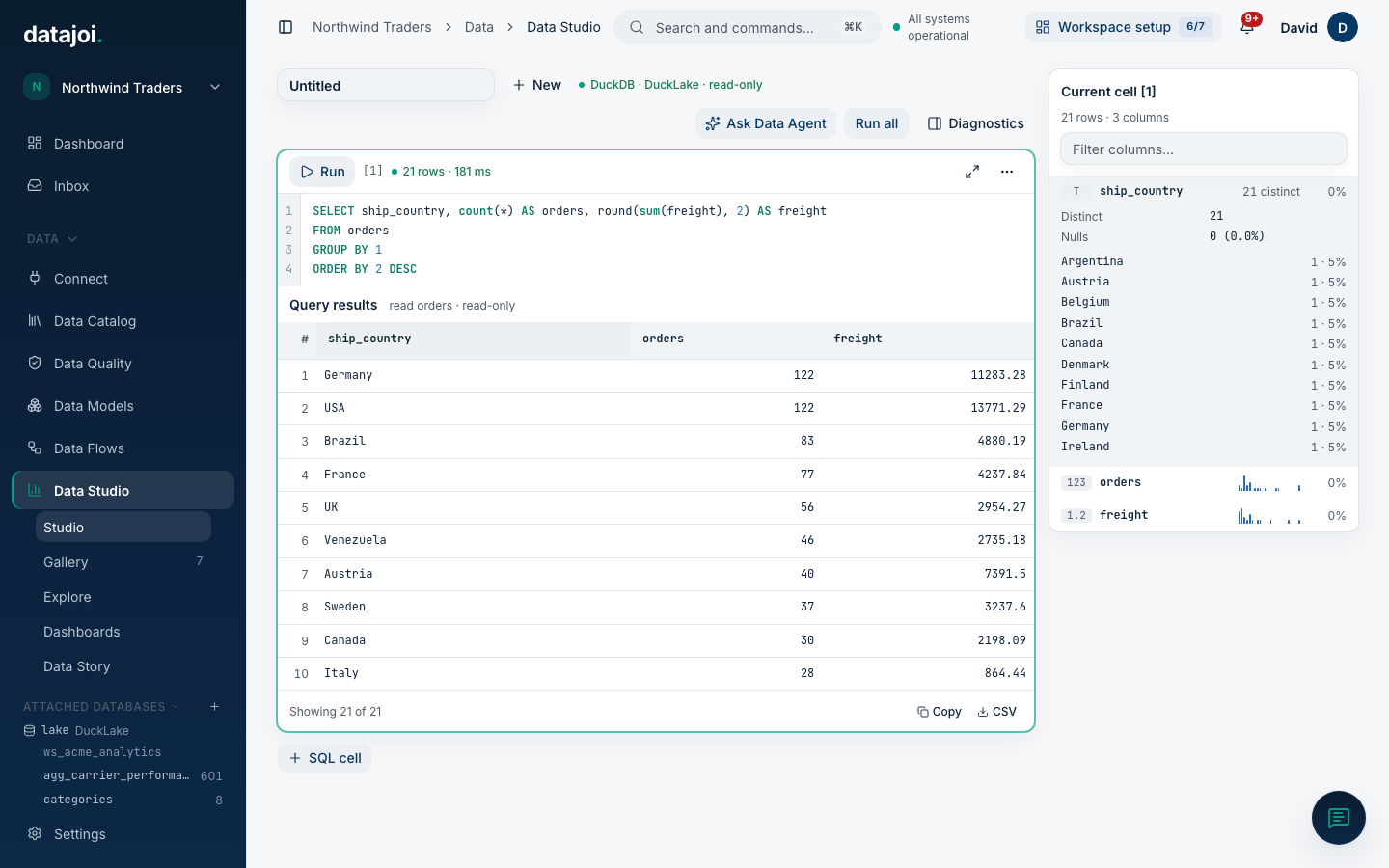Image resolution: width=1389 pixels, height=868 pixels.
Task: Create a New notebook
Action: click(537, 85)
